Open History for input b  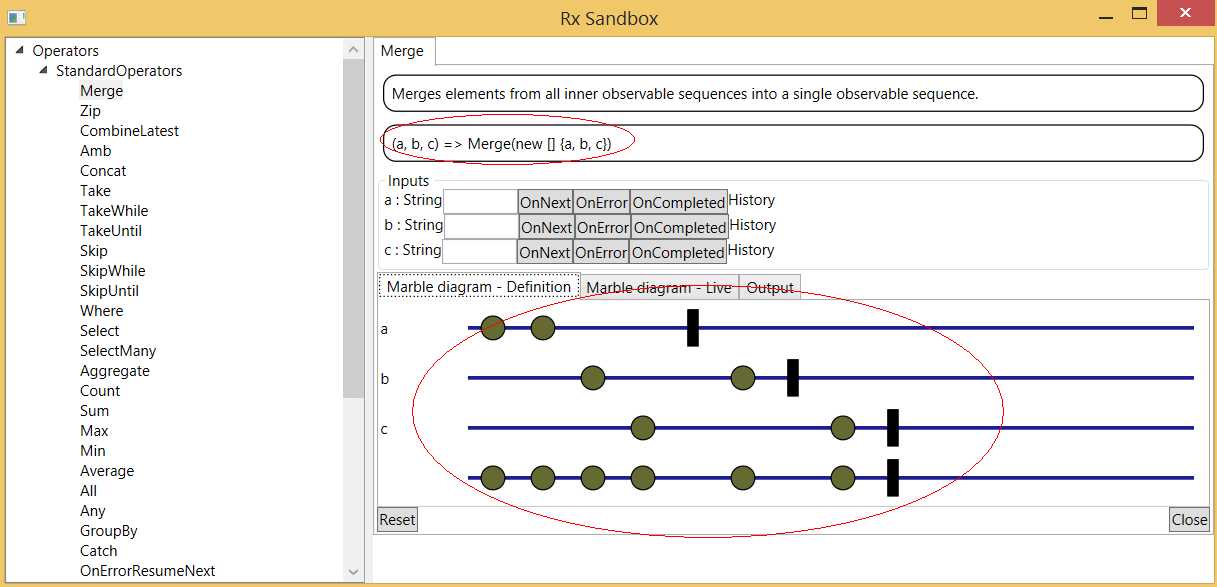[x=753, y=225]
